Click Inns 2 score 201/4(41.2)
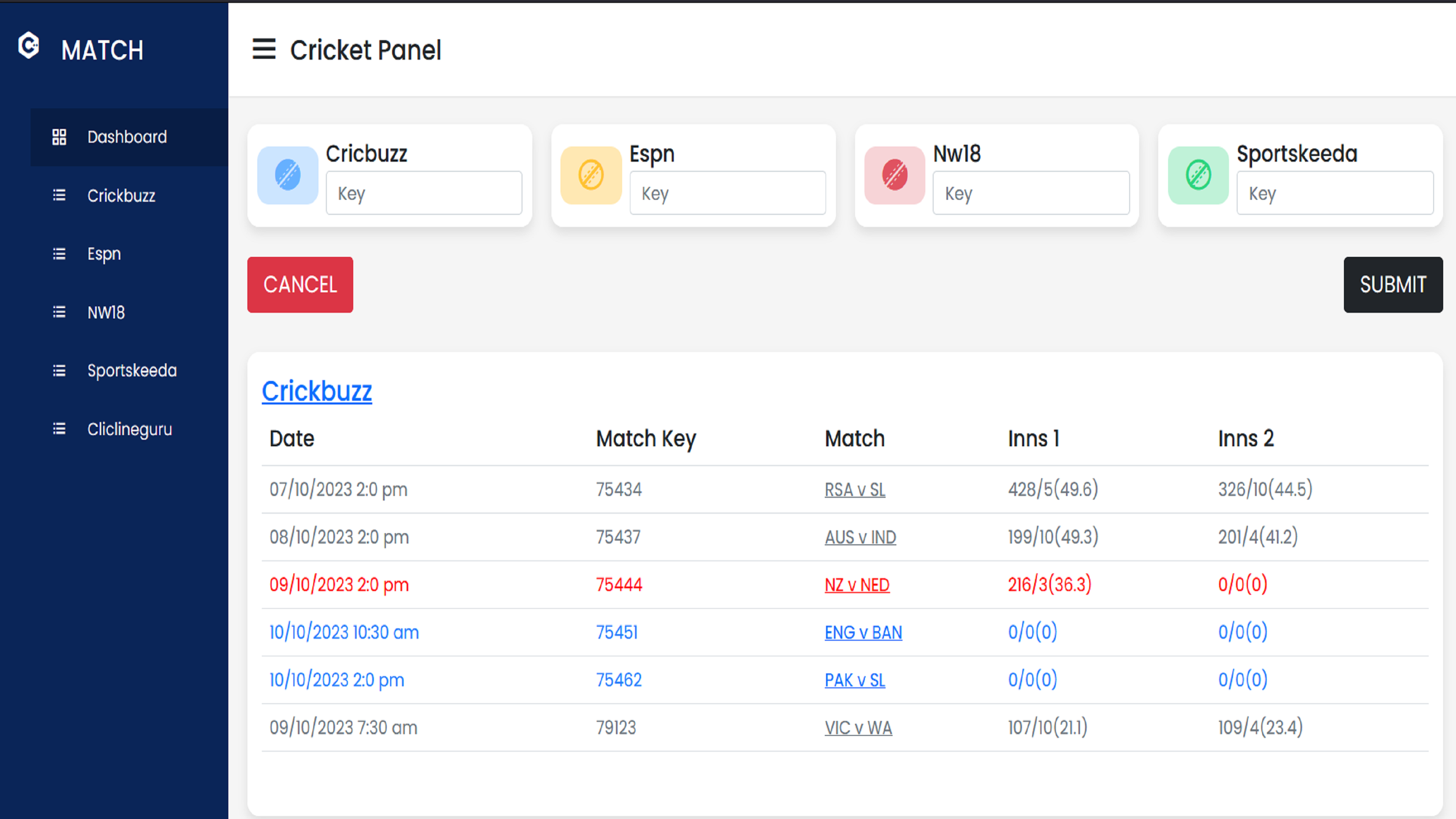Screen dimensions: 1456x819 [x=1257, y=537]
